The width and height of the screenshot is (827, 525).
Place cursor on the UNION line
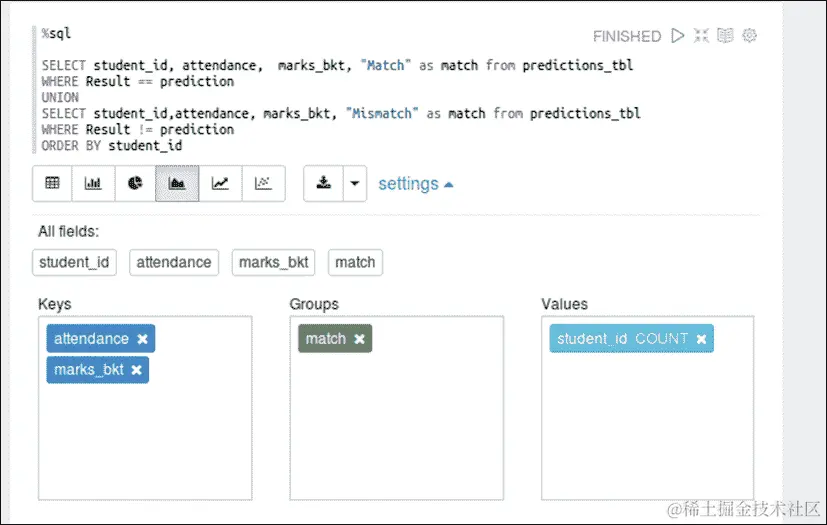click(x=60, y=98)
